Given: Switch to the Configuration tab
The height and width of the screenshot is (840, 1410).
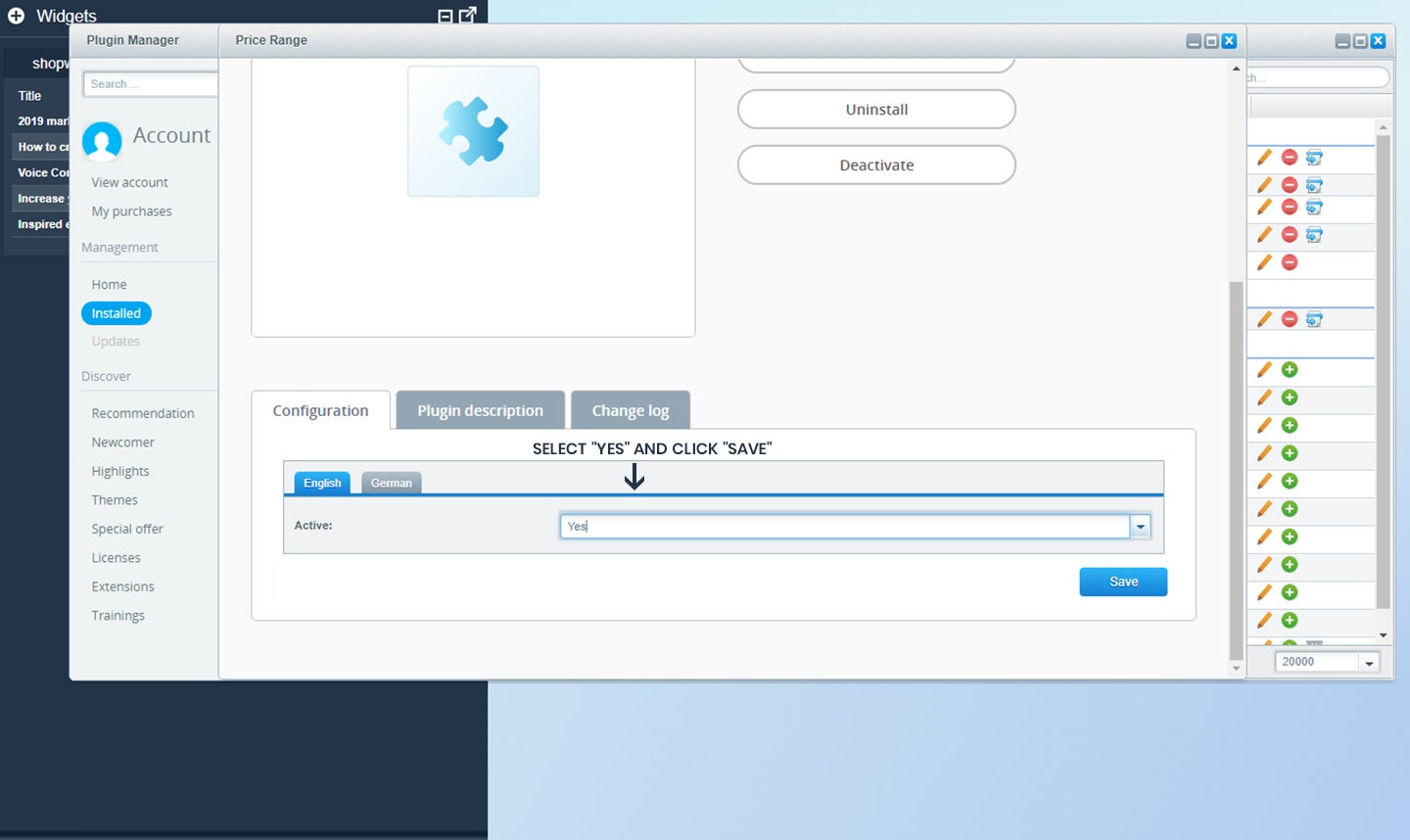Looking at the screenshot, I should tap(320, 410).
